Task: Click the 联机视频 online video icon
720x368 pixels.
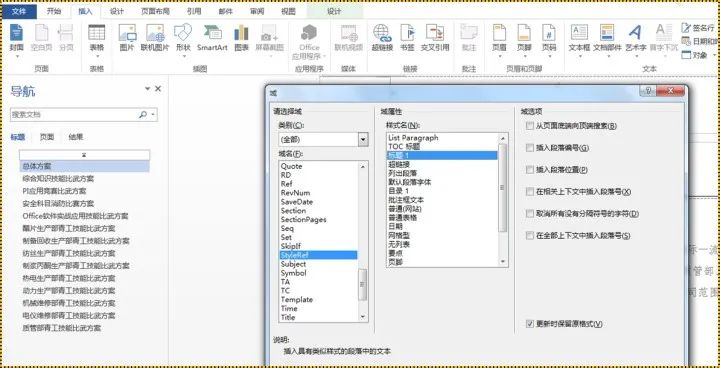Action: click(349, 33)
